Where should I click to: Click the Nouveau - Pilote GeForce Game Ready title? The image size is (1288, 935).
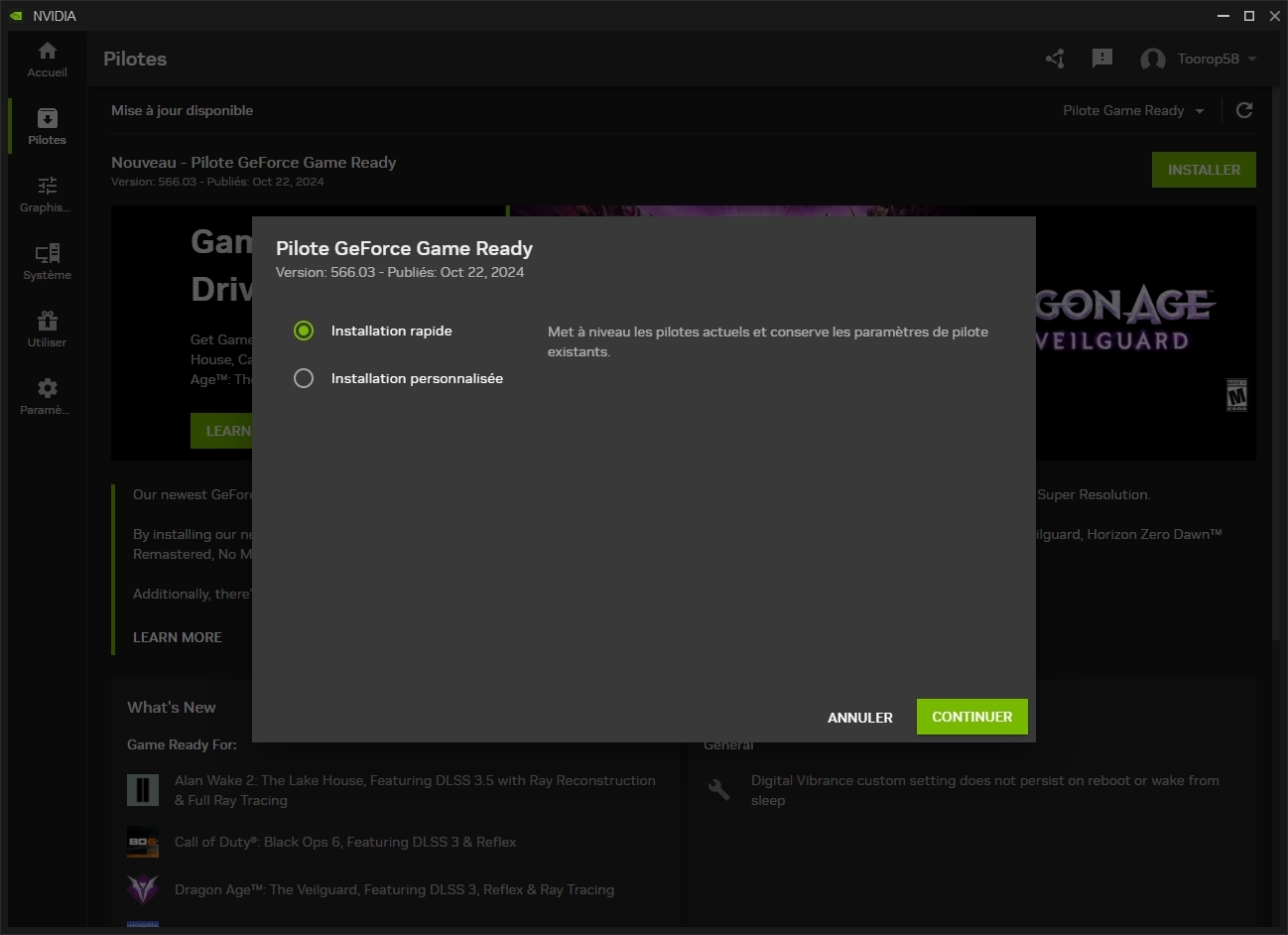(254, 162)
